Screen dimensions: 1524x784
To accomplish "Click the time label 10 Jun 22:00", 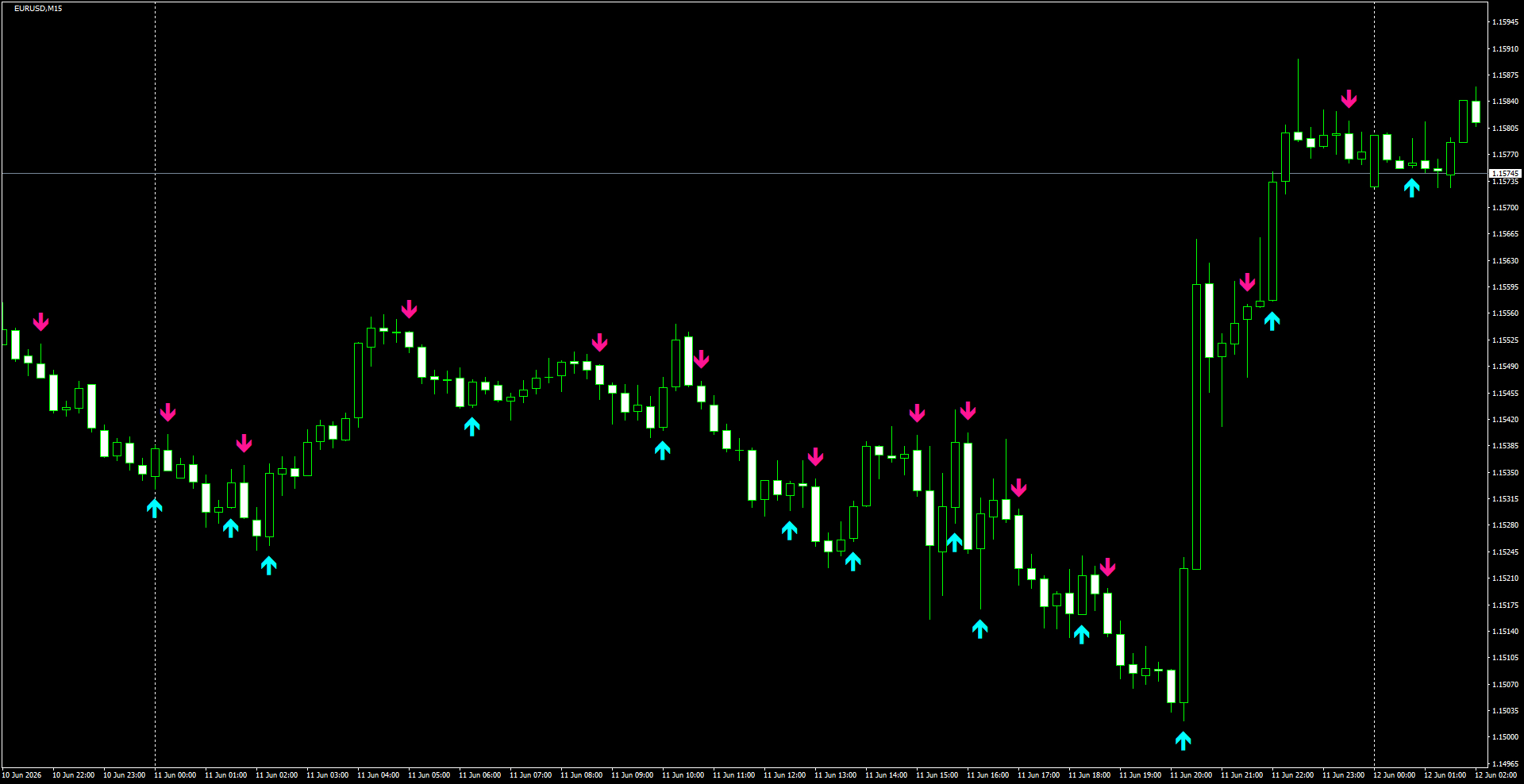I will pos(73,775).
